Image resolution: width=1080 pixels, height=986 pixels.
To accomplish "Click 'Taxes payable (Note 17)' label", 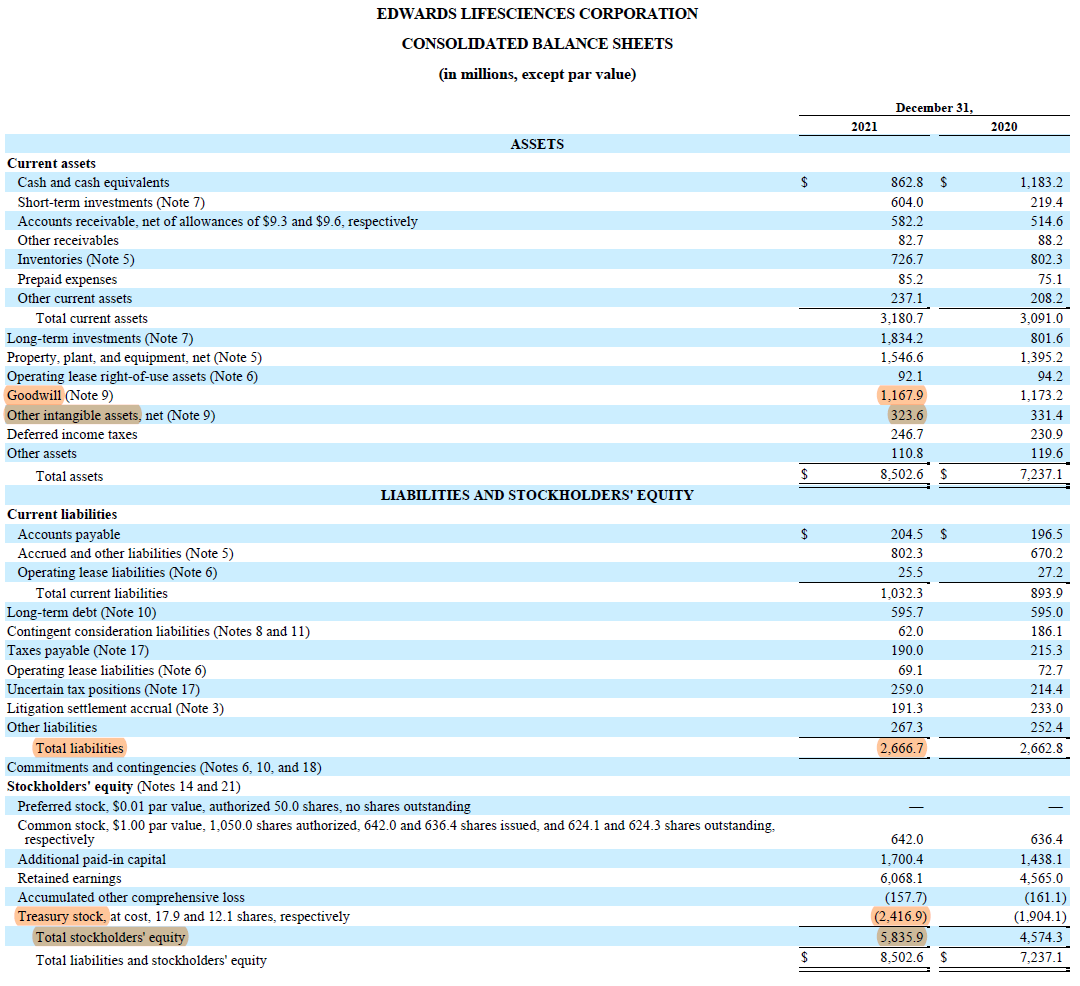I will tap(78, 651).
